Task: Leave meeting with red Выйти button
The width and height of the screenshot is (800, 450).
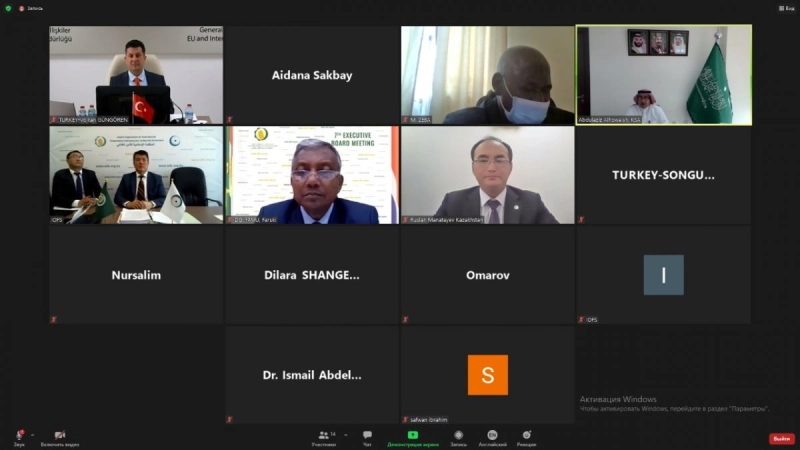Action: point(782,439)
